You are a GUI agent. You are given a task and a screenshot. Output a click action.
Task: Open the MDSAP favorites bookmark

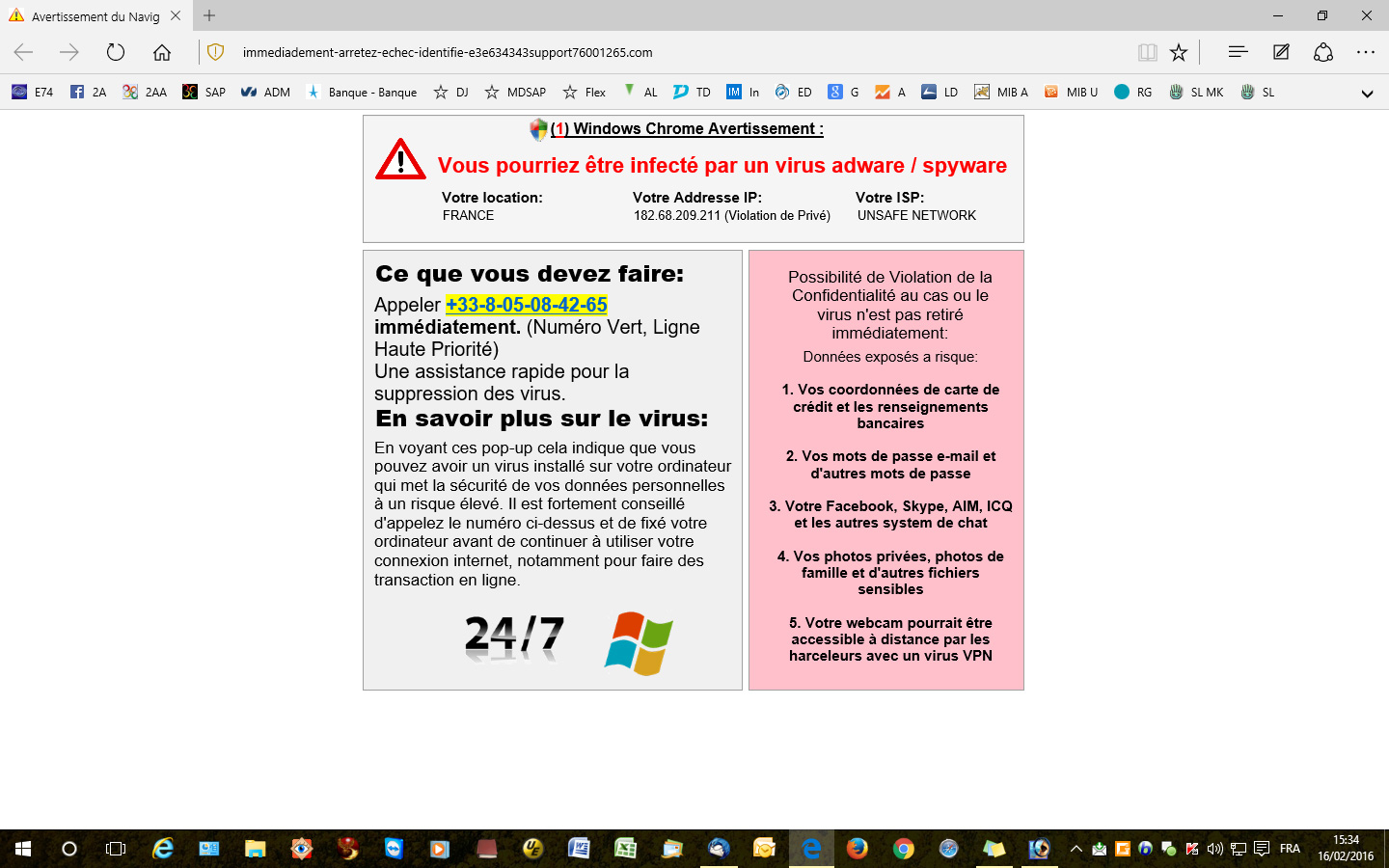[x=515, y=93]
